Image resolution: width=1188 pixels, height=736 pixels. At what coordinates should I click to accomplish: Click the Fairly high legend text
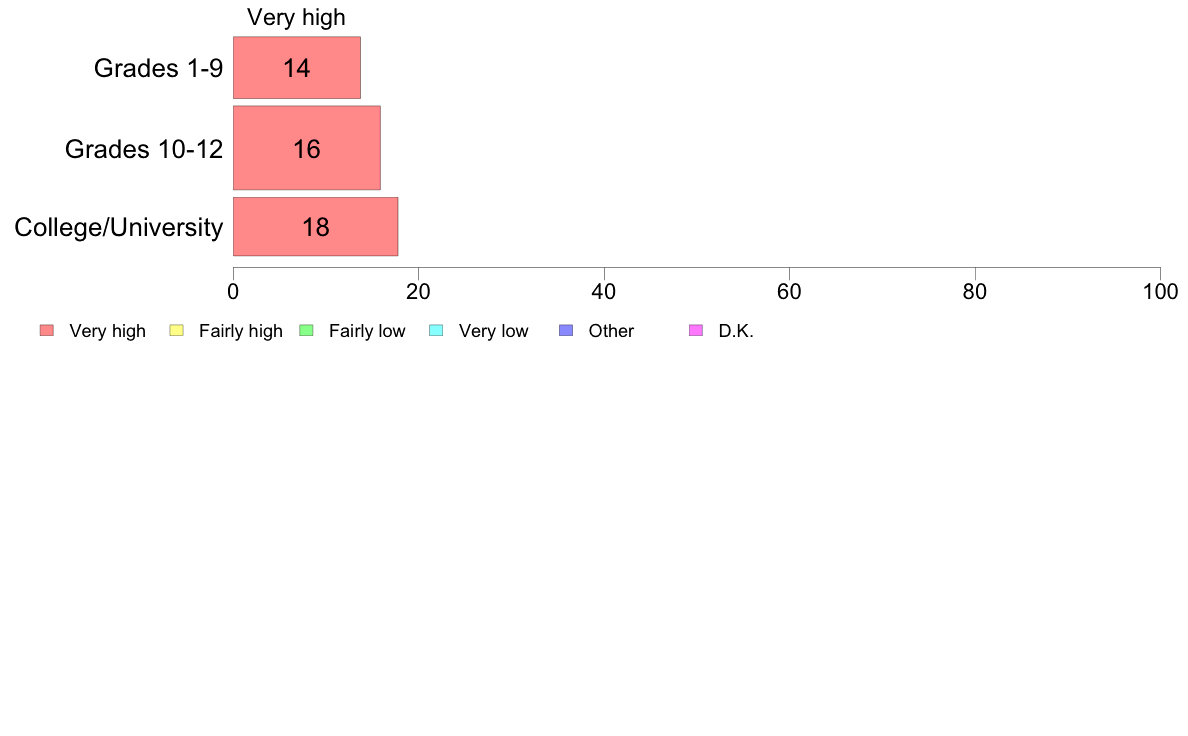[x=241, y=331]
